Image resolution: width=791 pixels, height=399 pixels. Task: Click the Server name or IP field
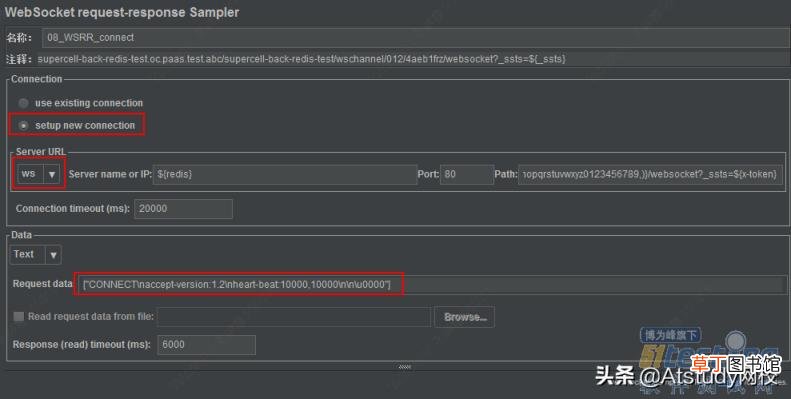tap(285, 174)
